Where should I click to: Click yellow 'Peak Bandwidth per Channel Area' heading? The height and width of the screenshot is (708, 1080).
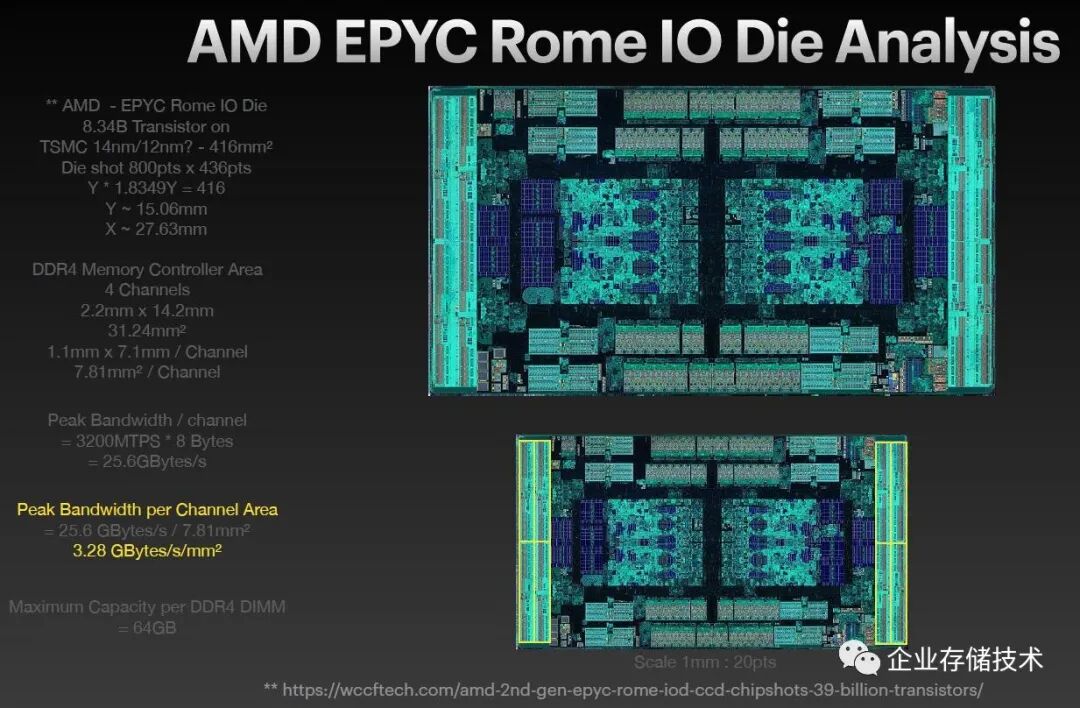[147, 510]
